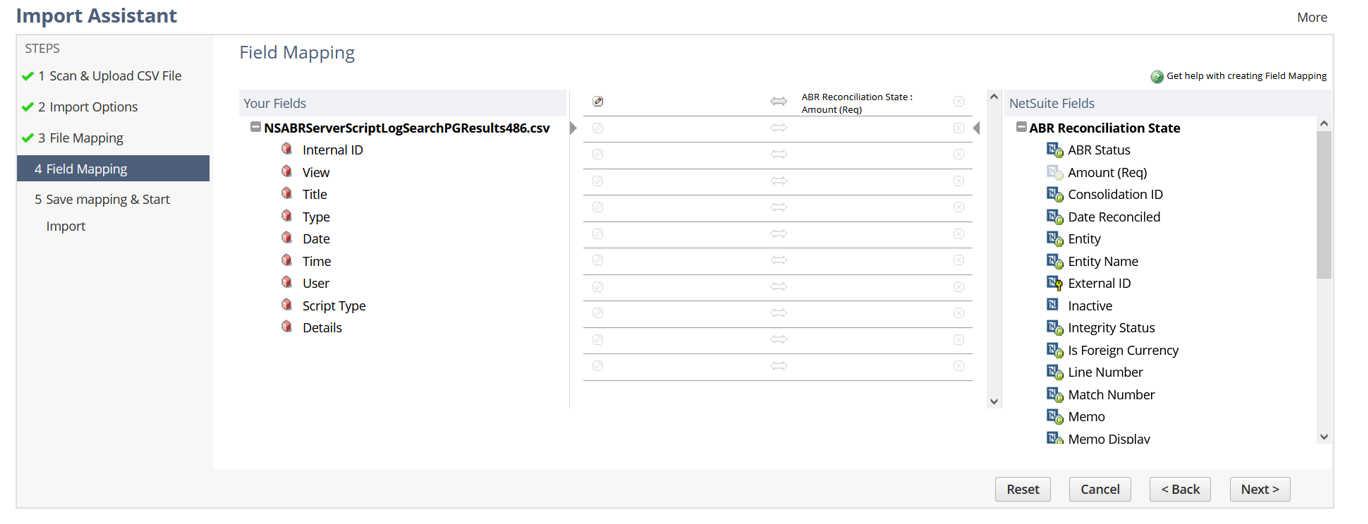Remove the Amount (Req) mapping with X icon
The image size is (1368, 524).
click(958, 102)
